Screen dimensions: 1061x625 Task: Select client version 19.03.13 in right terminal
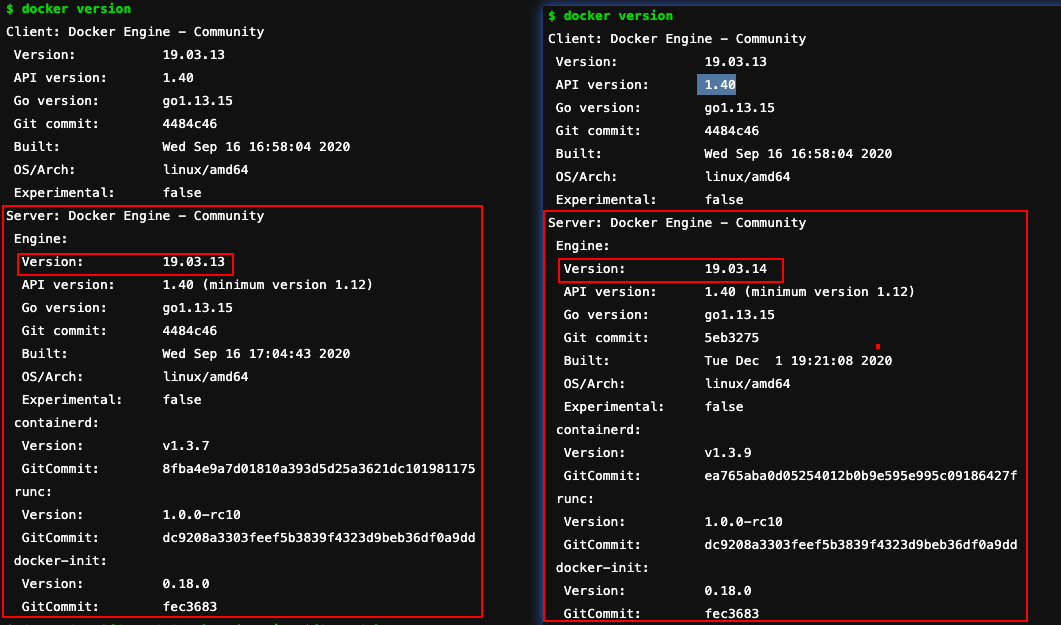[736, 62]
